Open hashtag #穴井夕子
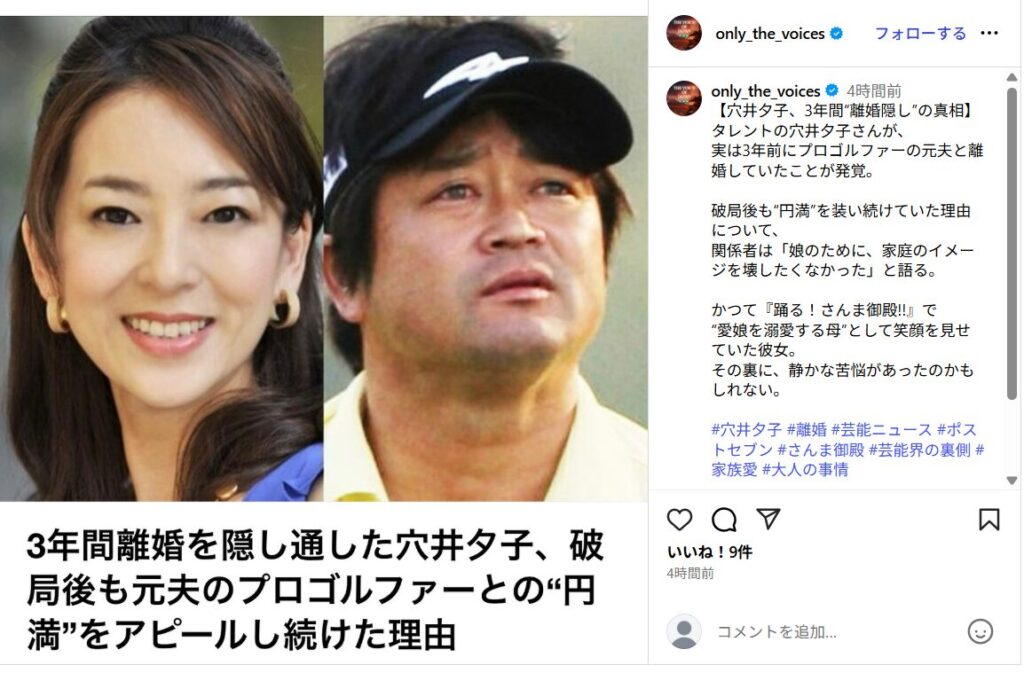Viewport: 1024px width, 673px height. (x=746, y=430)
